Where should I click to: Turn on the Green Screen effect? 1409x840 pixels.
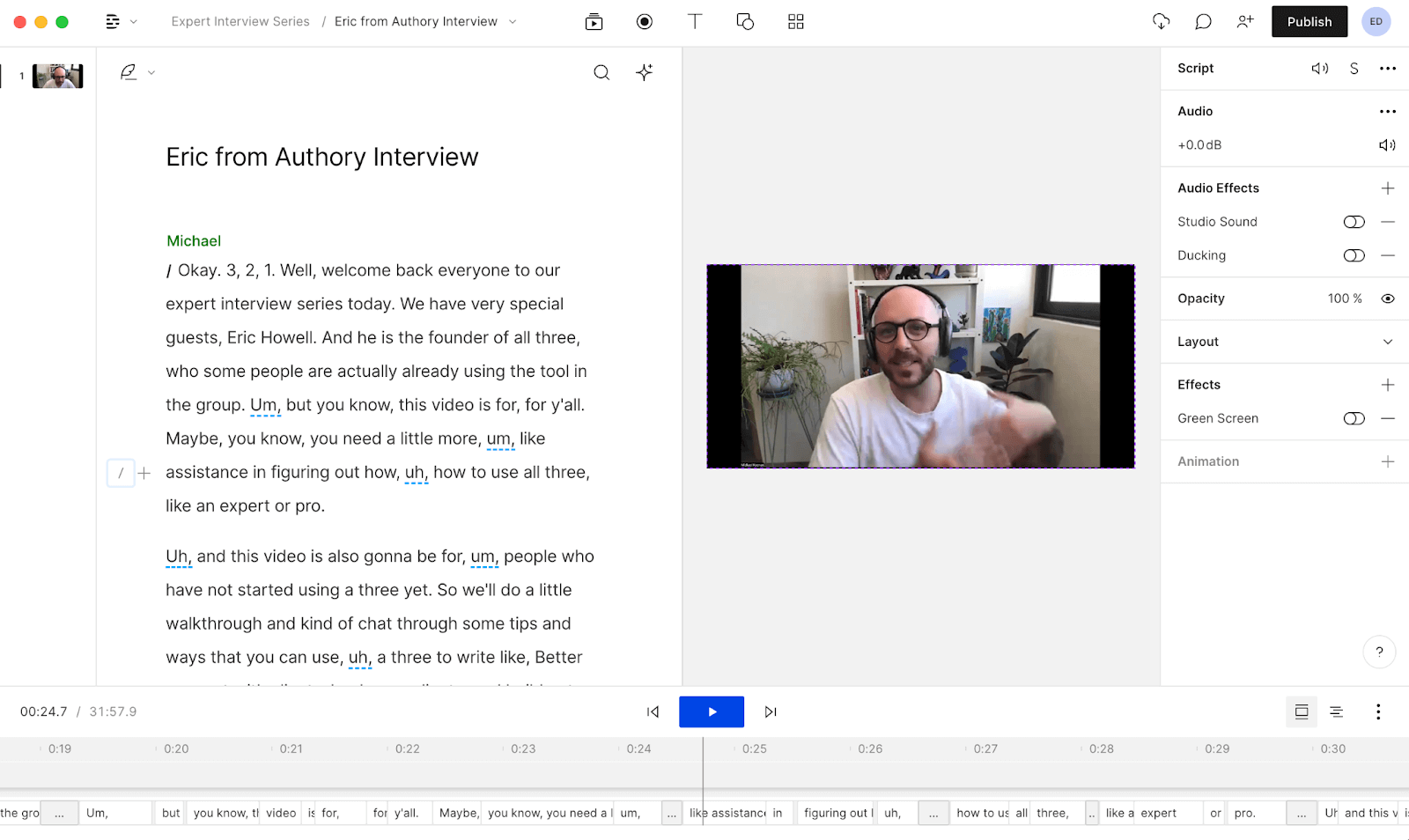(1354, 418)
